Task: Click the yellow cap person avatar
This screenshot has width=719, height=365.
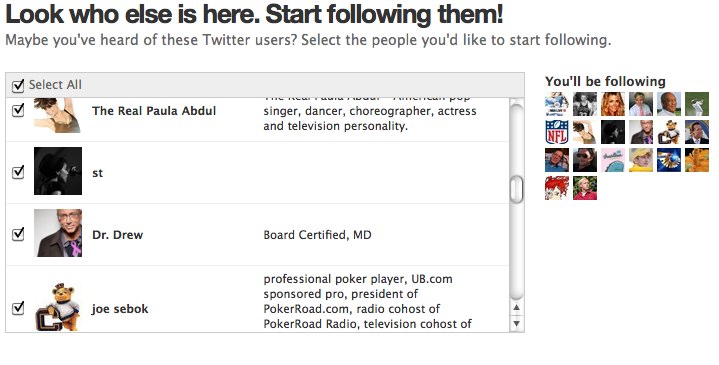Action: 641,160
